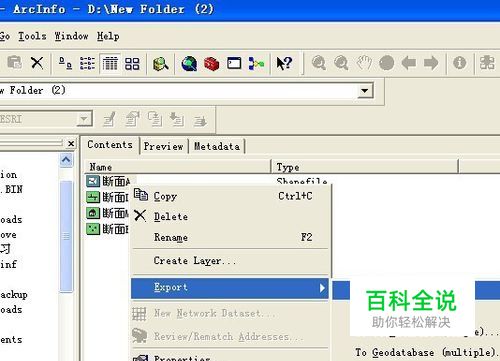
Task: Click the catalog tree scrollbar thumb
Action: pyautogui.click(x=66, y=236)
